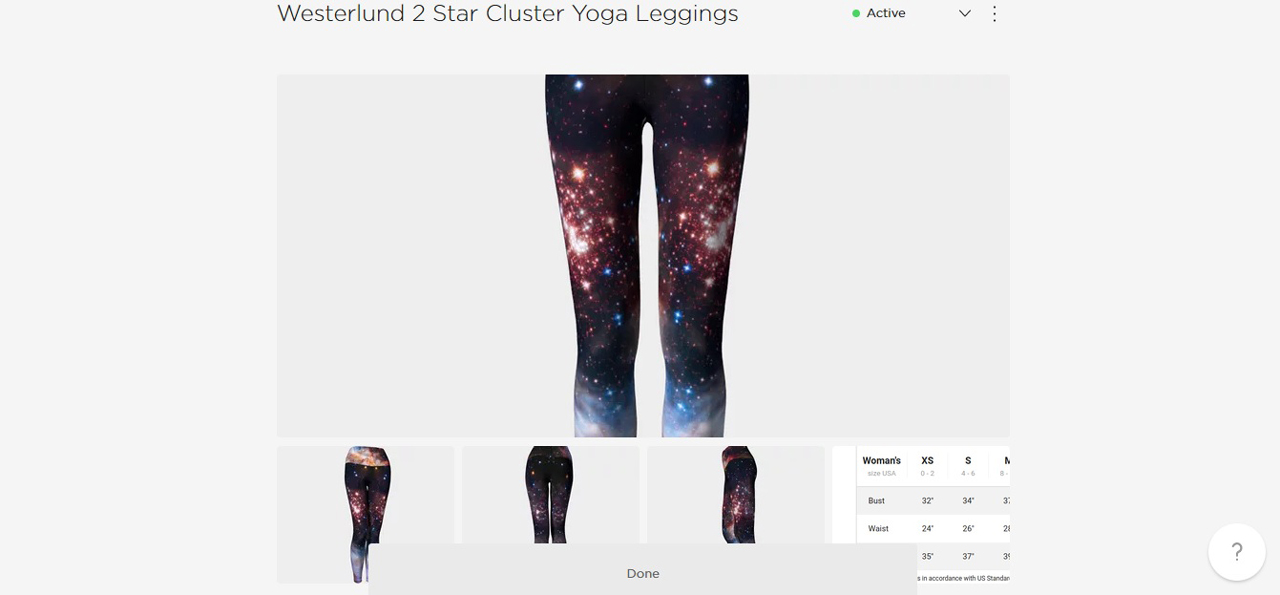Expand the status chevron dropdown arrow
Screen dimensions: 1280x595
[x=965, y=14]
